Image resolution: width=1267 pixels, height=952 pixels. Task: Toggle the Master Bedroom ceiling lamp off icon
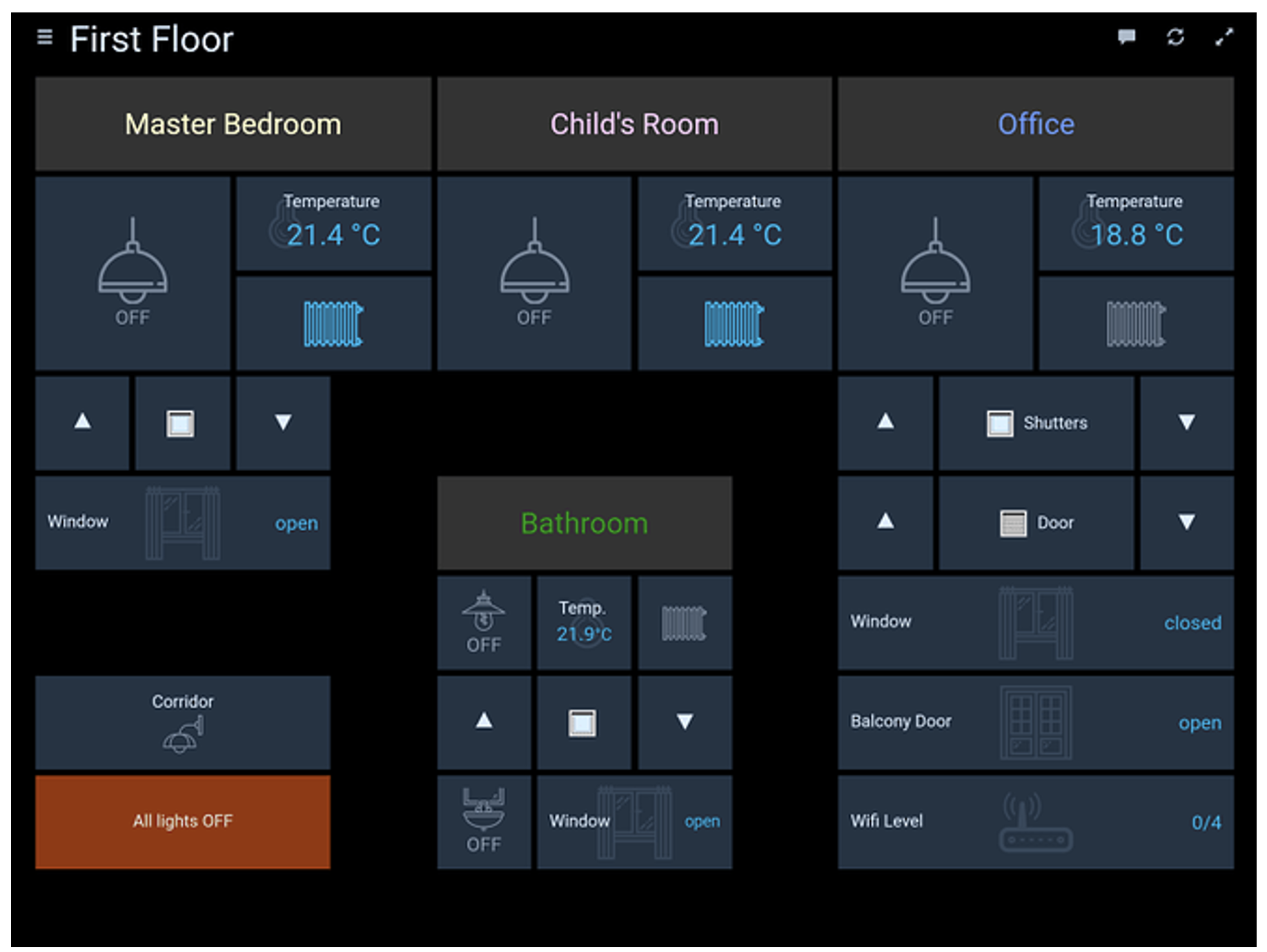click(133, 272)
